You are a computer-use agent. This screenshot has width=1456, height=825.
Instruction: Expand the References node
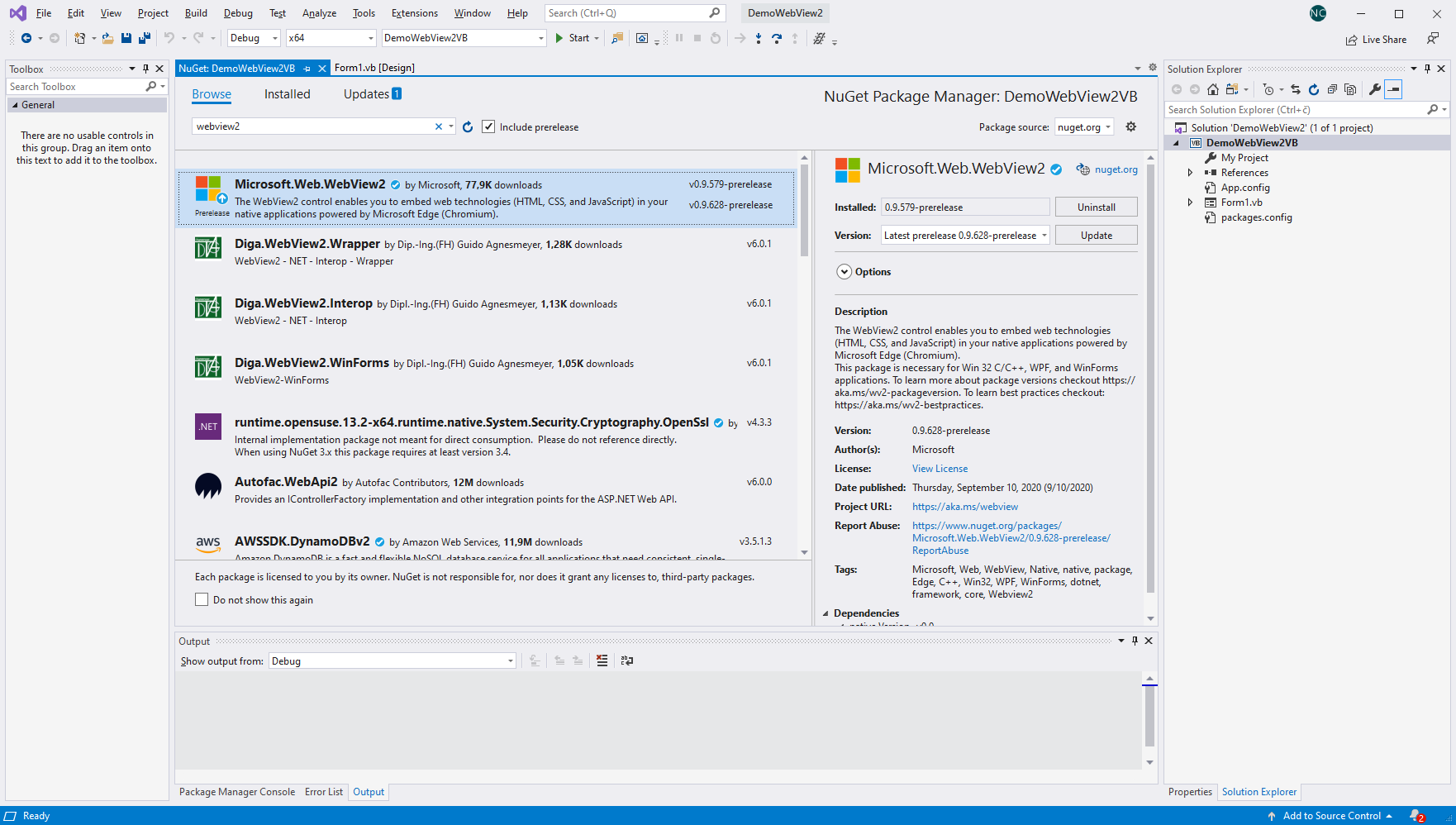click(x=1190, y=173)
